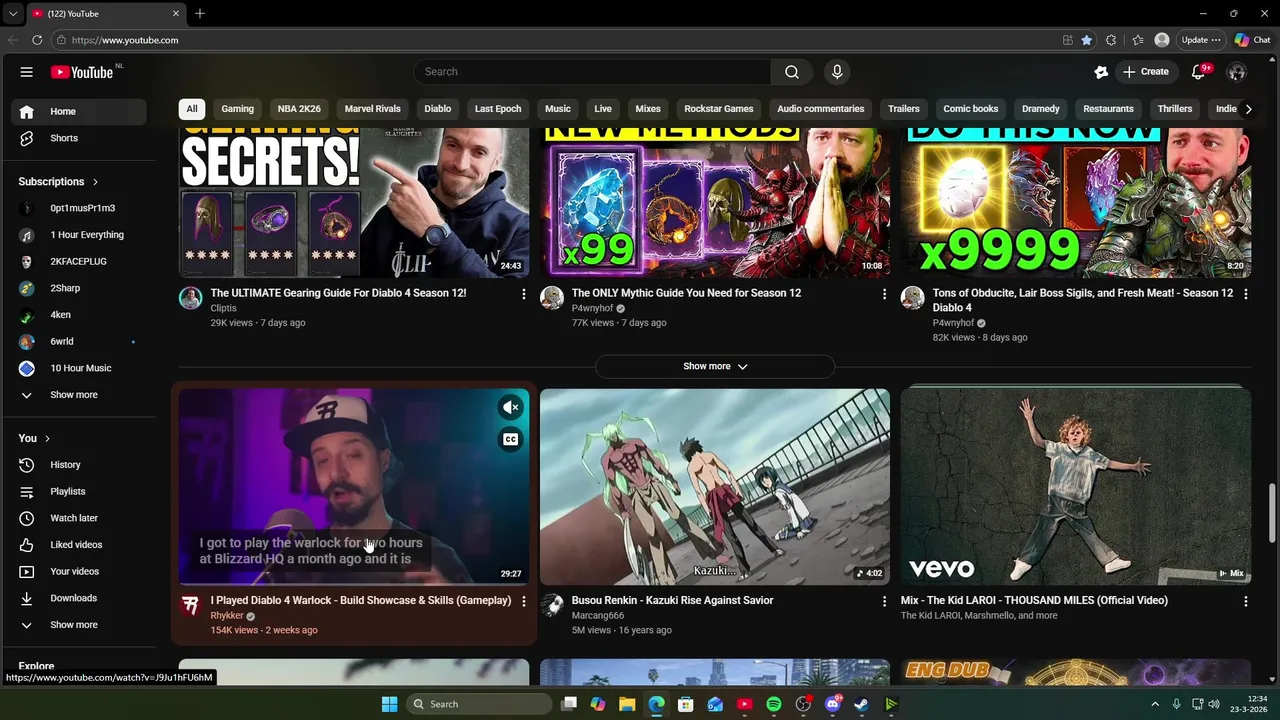Reload the page
Viewport: 1280px width, 720px height.
[37, 40]
